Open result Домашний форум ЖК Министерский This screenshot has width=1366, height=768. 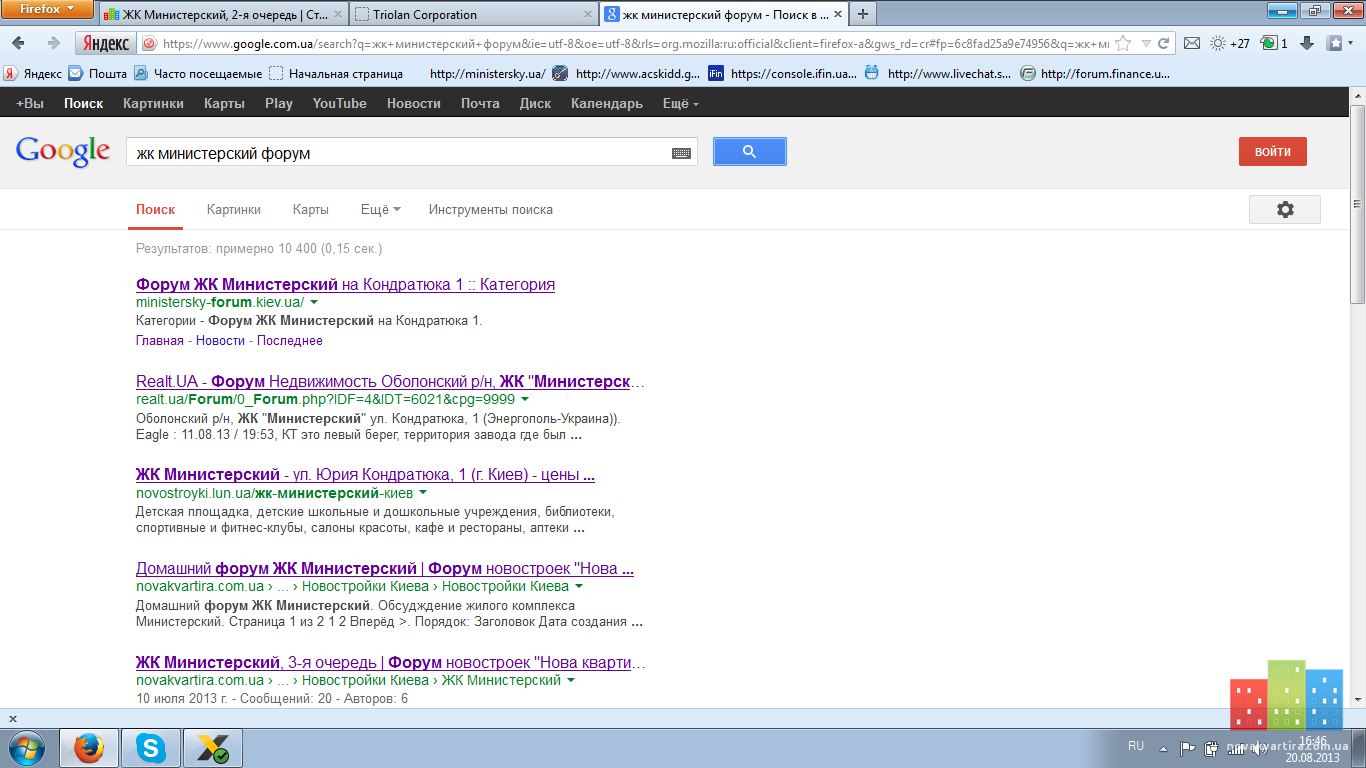(x=385, y=568)
